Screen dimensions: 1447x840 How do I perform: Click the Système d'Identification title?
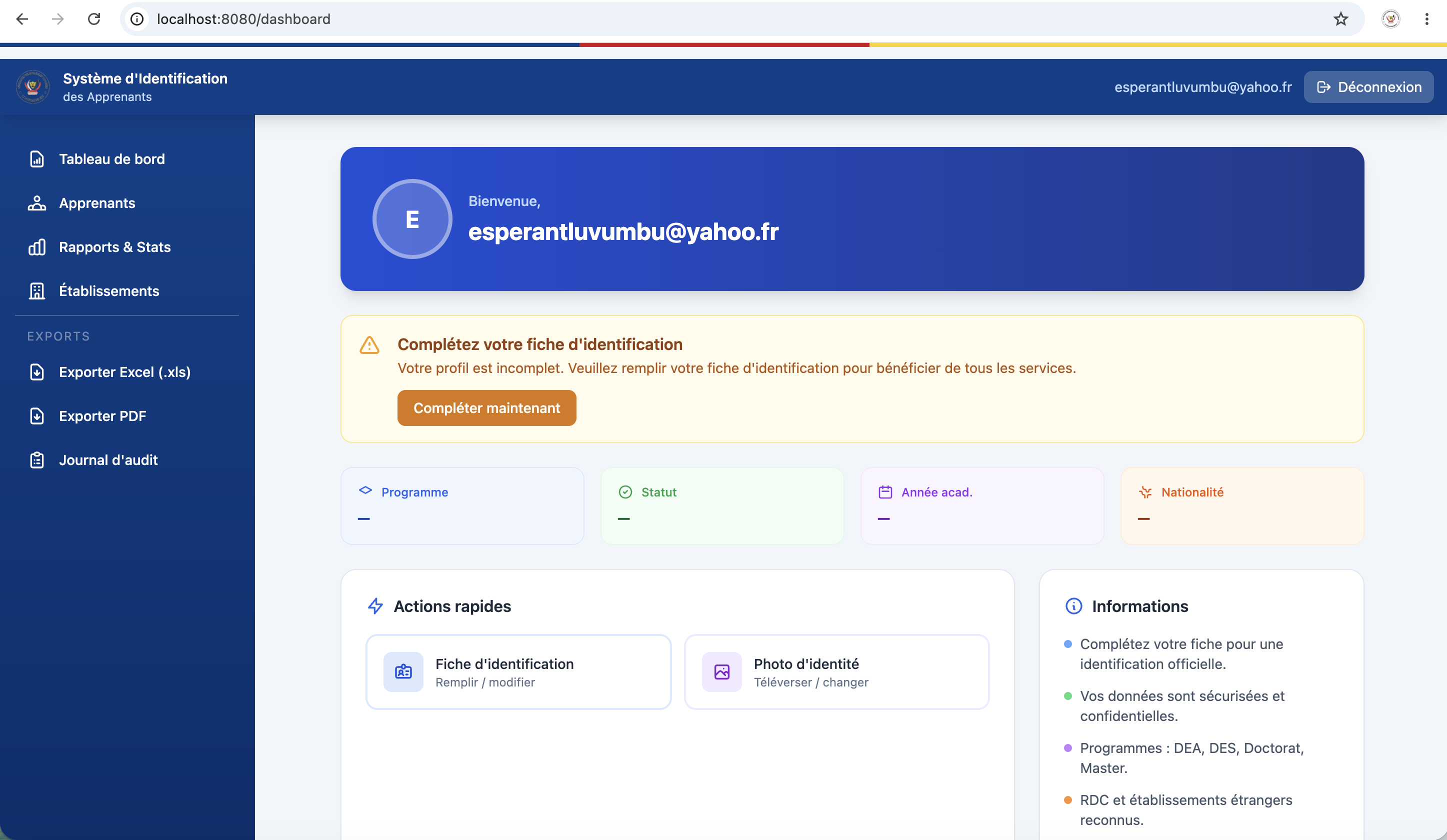click(x=145, y=78)
